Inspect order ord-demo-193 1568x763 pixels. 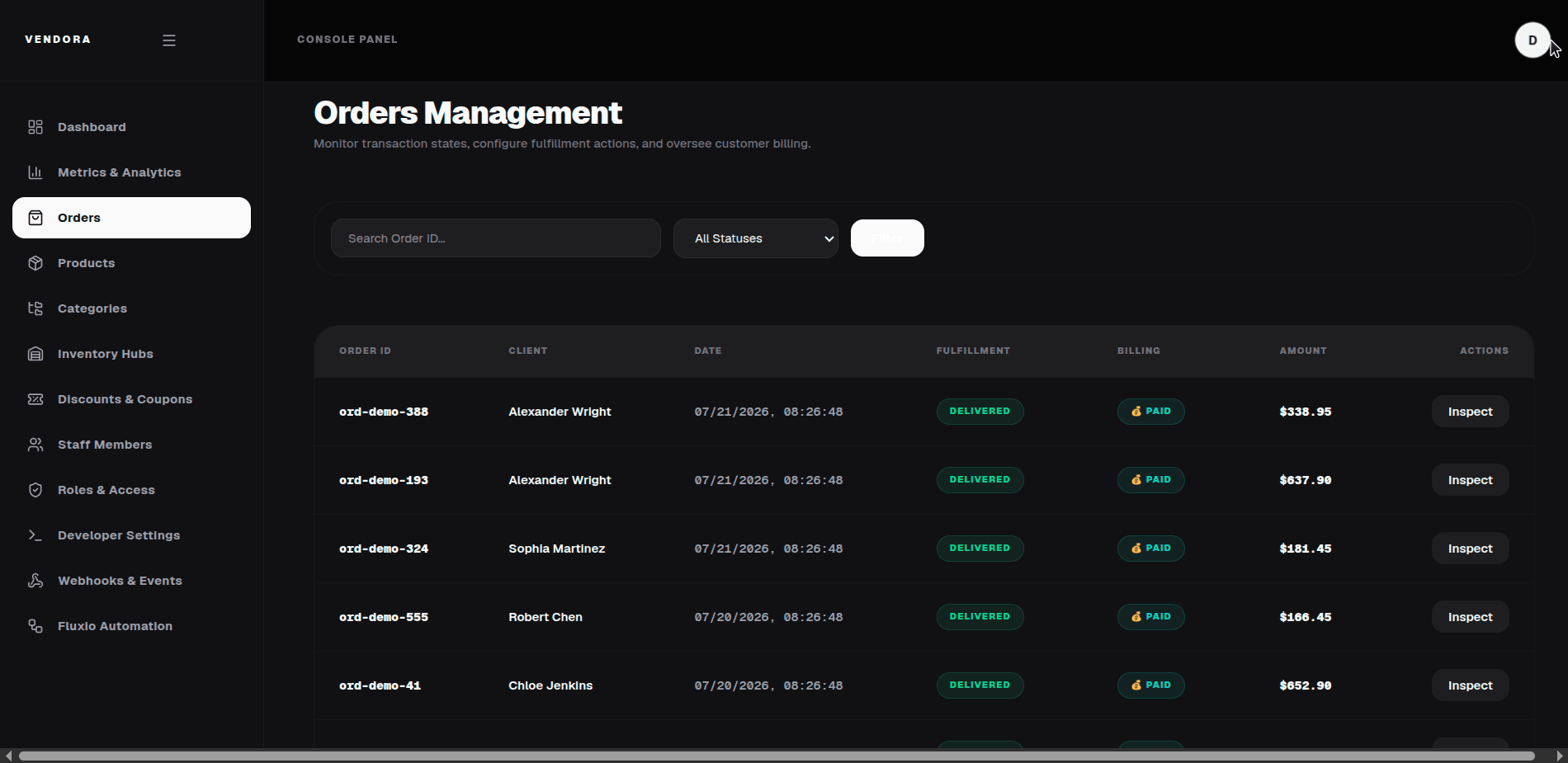coord(1470,480)
